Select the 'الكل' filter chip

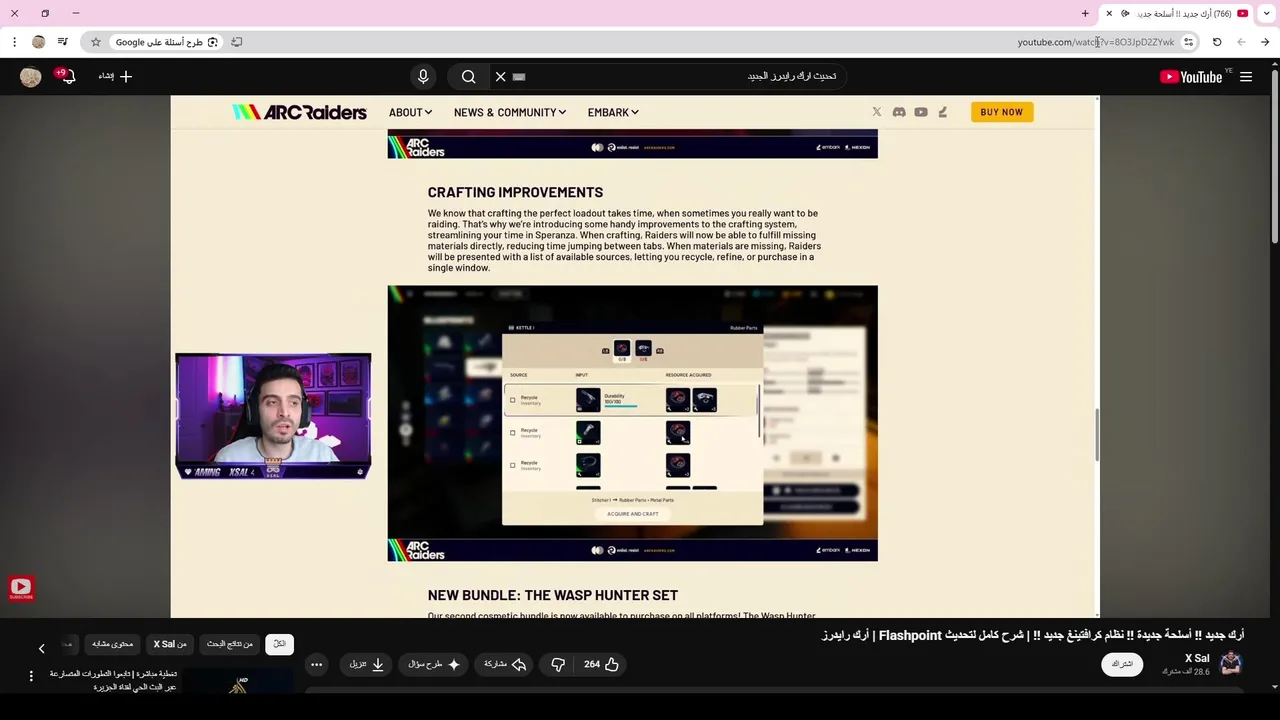(x=280, y=644)
